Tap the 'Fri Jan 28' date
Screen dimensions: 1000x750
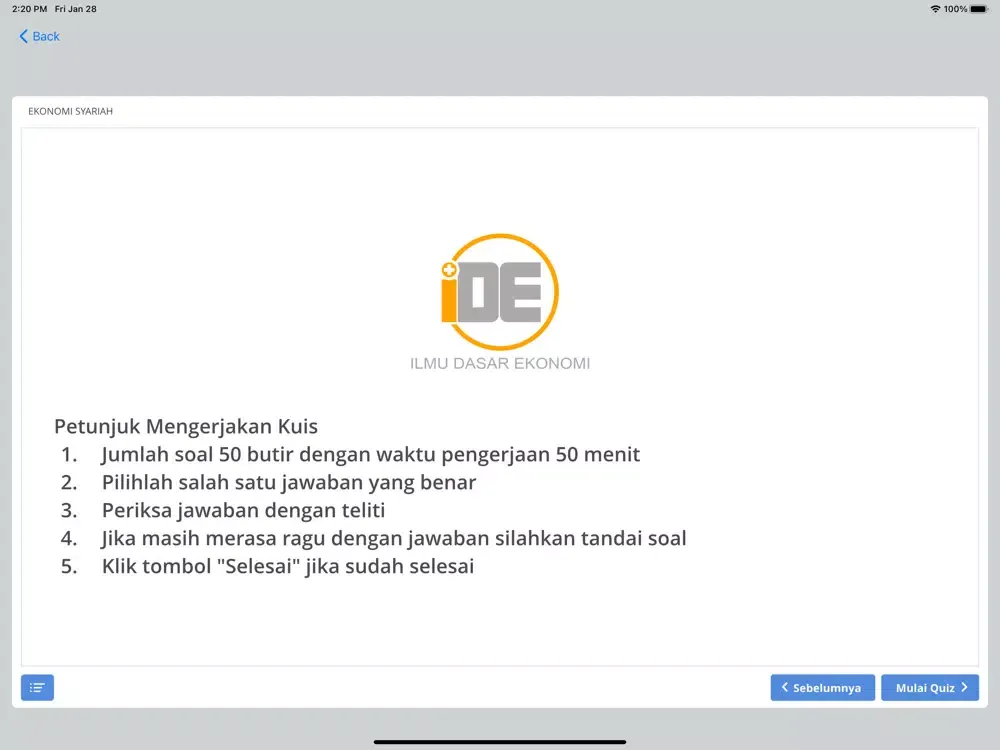coord(75,9)
